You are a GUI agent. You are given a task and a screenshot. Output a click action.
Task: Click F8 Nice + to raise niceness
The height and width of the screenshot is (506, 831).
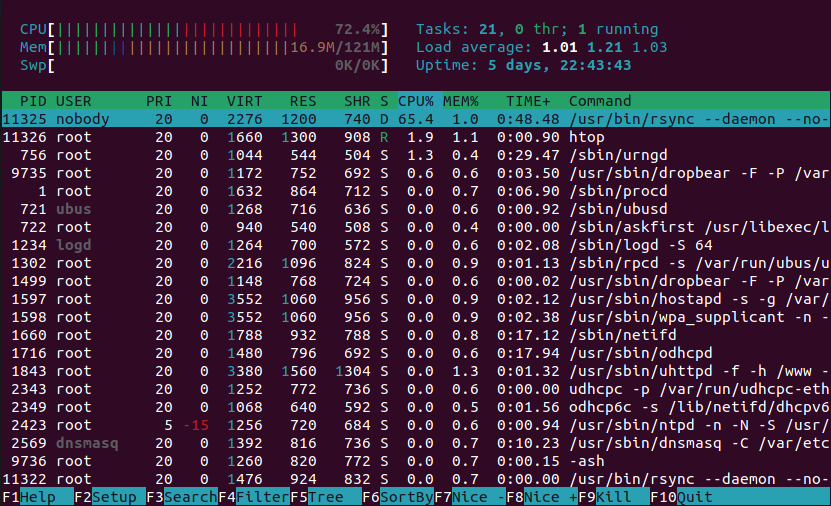click(x=542, y=497)
